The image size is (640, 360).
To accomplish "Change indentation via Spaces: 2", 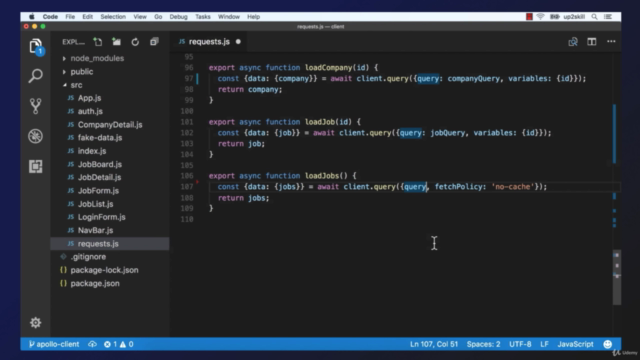I will coord(483,344).
